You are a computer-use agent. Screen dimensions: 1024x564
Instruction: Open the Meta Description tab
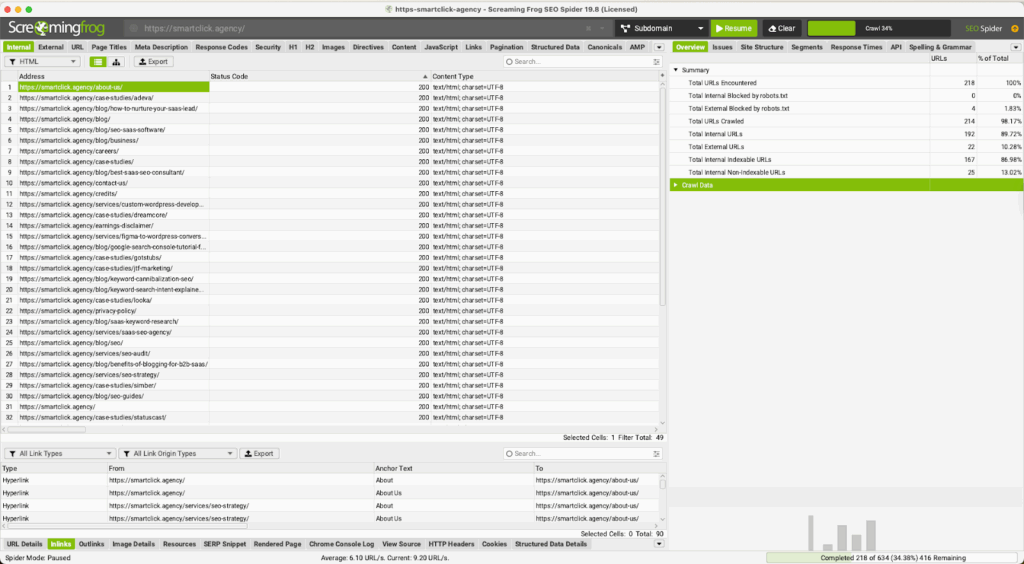pos(161,47)
